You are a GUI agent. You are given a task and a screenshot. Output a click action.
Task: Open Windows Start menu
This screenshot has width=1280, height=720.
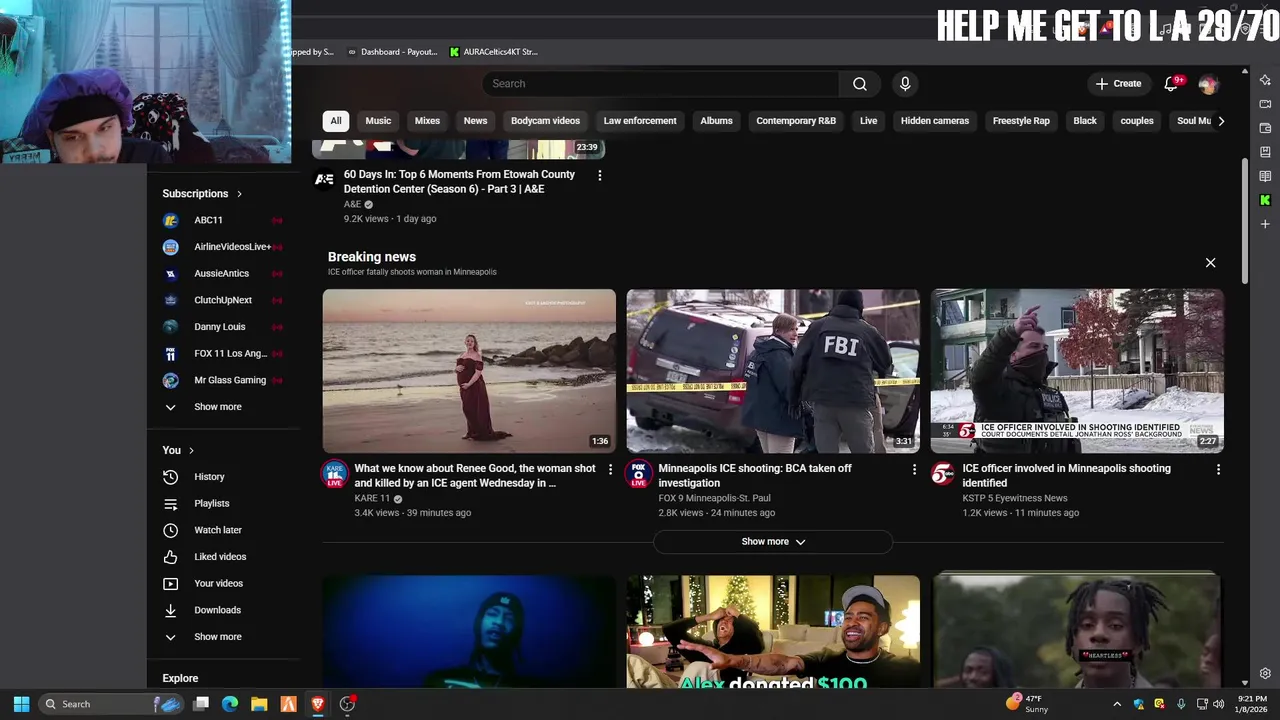(21, 704)
